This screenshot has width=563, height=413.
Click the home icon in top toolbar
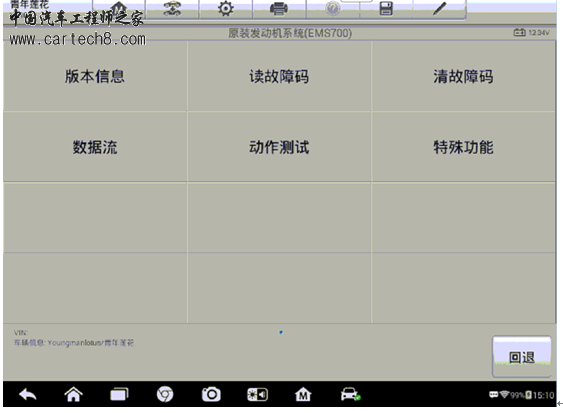(119, 9)
